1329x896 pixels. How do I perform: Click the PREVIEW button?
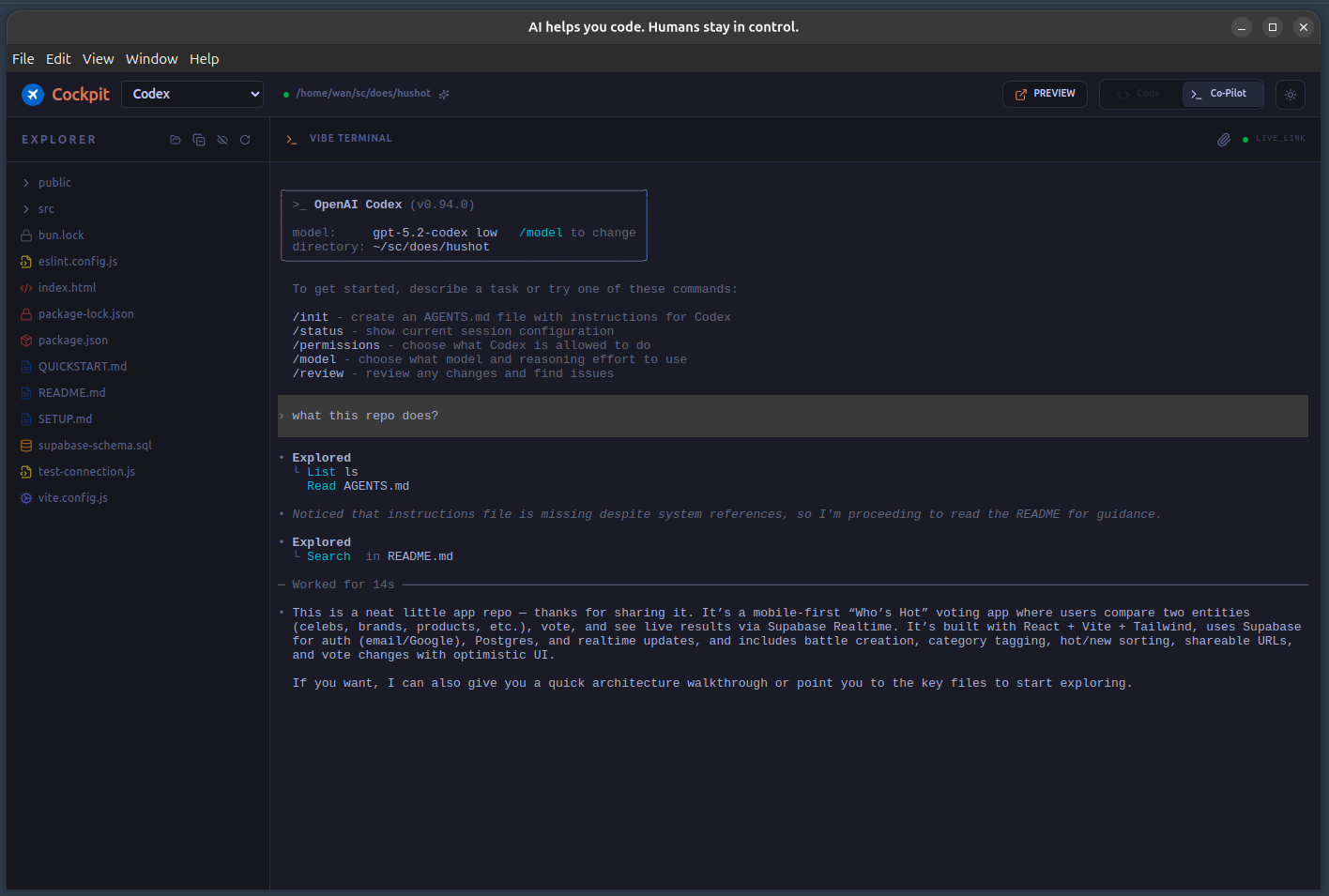pos(1046,94)
